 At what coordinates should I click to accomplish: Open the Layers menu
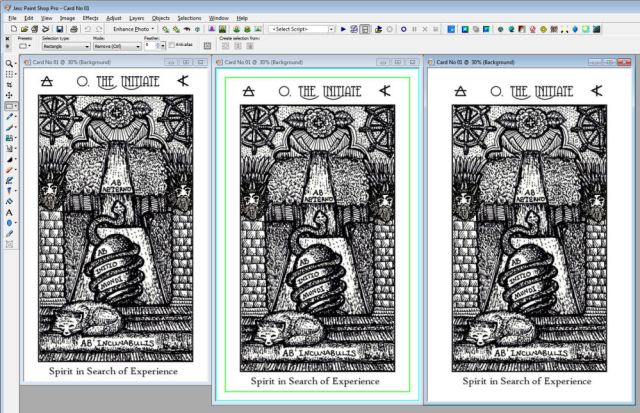point(135,18)
